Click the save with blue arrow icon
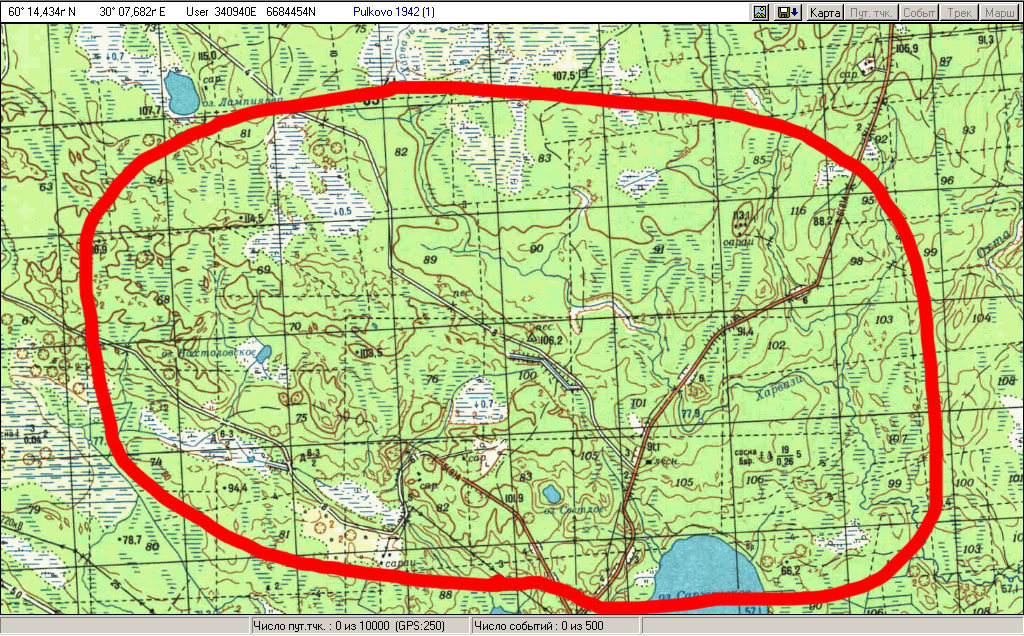The width and height of the screenshot is (1024, 636). (x=786, y=12)
